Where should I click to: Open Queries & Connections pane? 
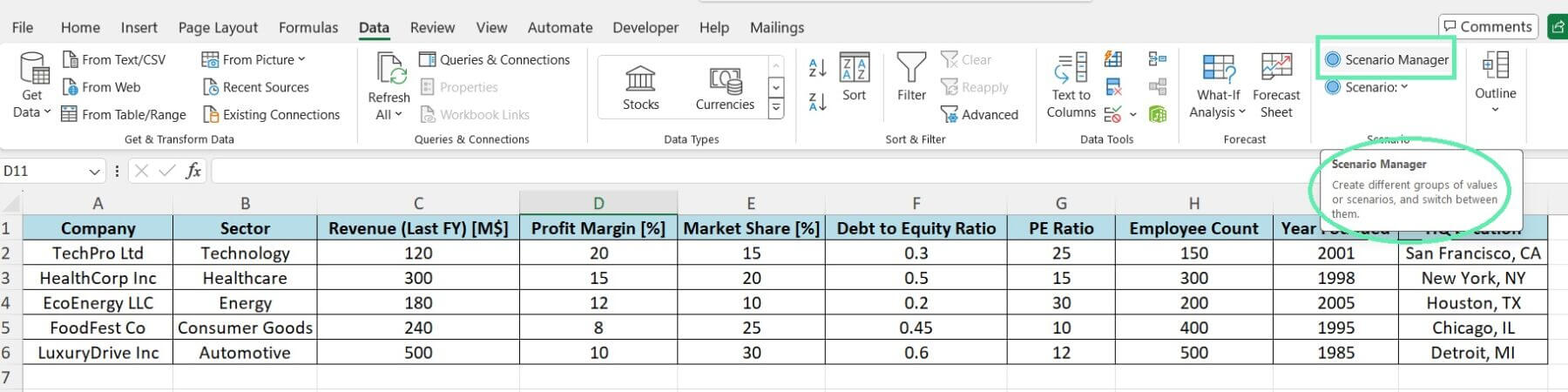(494, 59)
